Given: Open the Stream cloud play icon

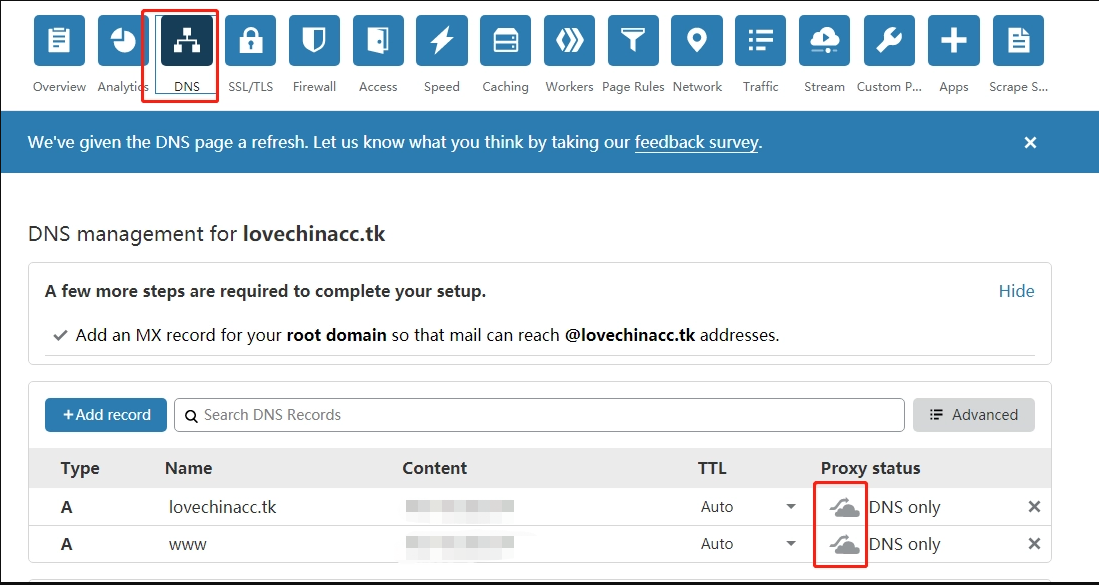Looking at the screenshot, I should coord(824,41).
